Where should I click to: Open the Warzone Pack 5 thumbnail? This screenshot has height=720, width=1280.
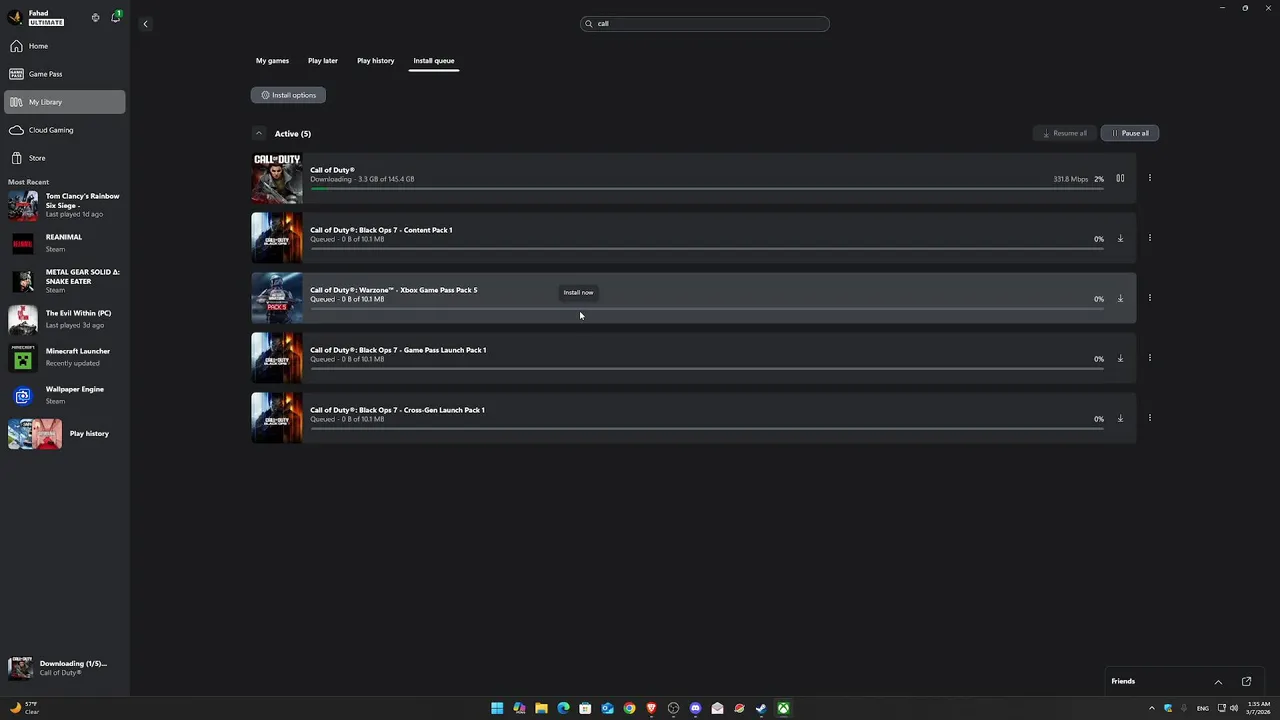[x=277, y=298]
